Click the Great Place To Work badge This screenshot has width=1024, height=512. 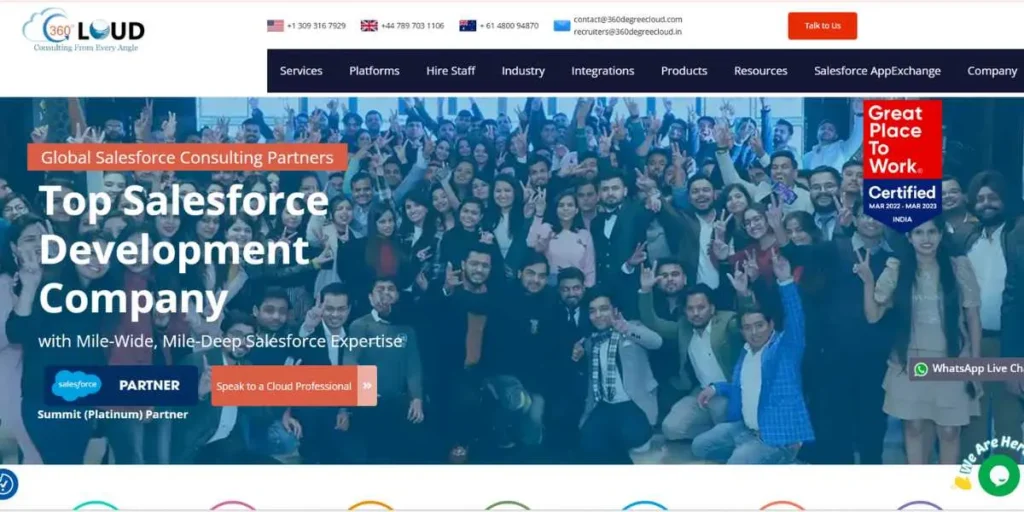click(x=903, y=165)
